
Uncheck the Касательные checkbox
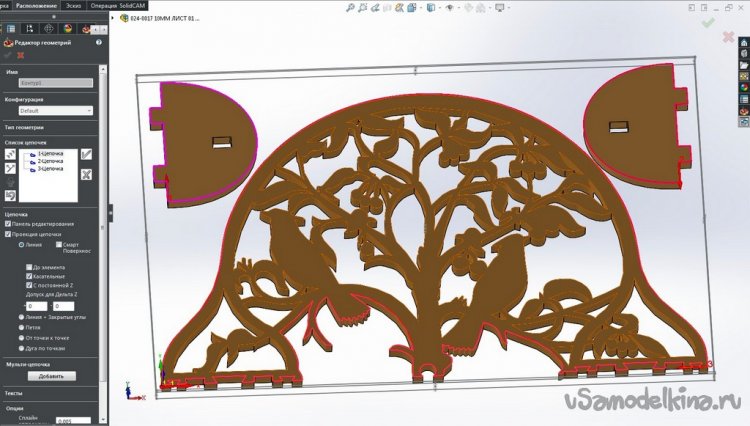(30, 276)
